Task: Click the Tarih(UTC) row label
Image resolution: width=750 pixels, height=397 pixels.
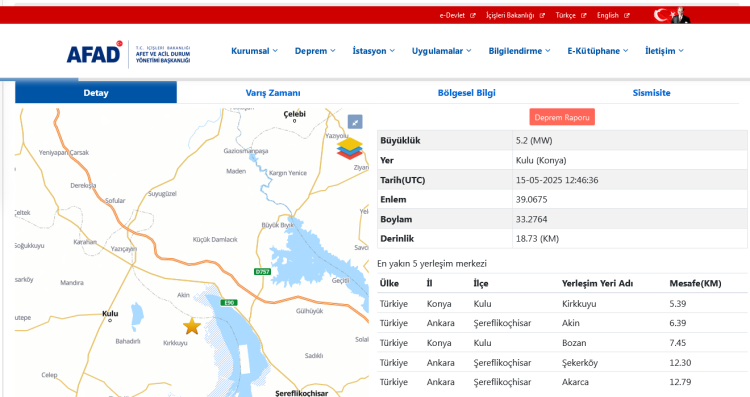Action: coord(403,180)
